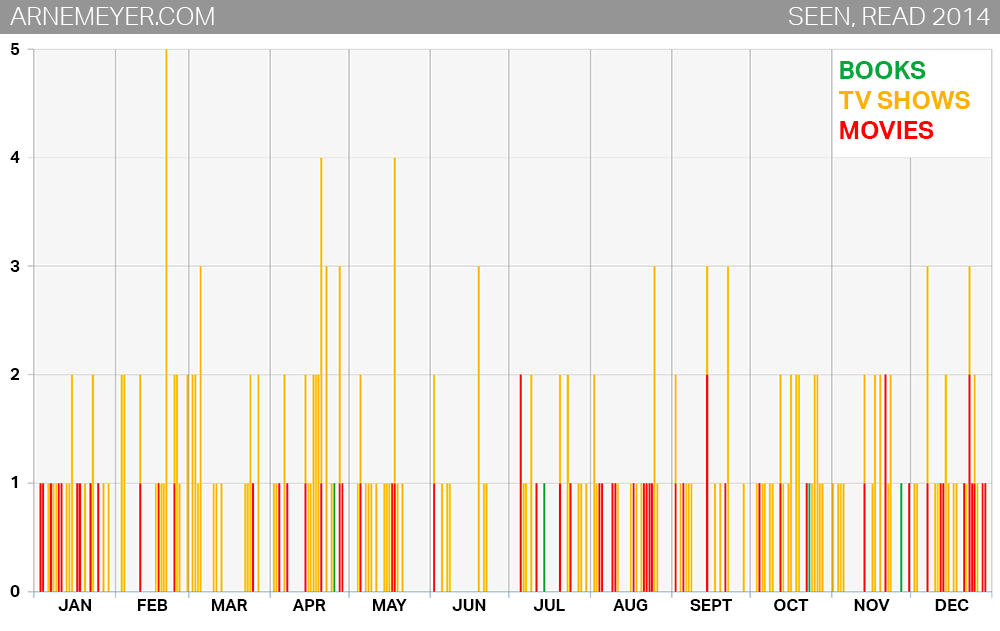Click the y-axis value 2
This screenshot has height=631, width=1000.
point(15,375)
